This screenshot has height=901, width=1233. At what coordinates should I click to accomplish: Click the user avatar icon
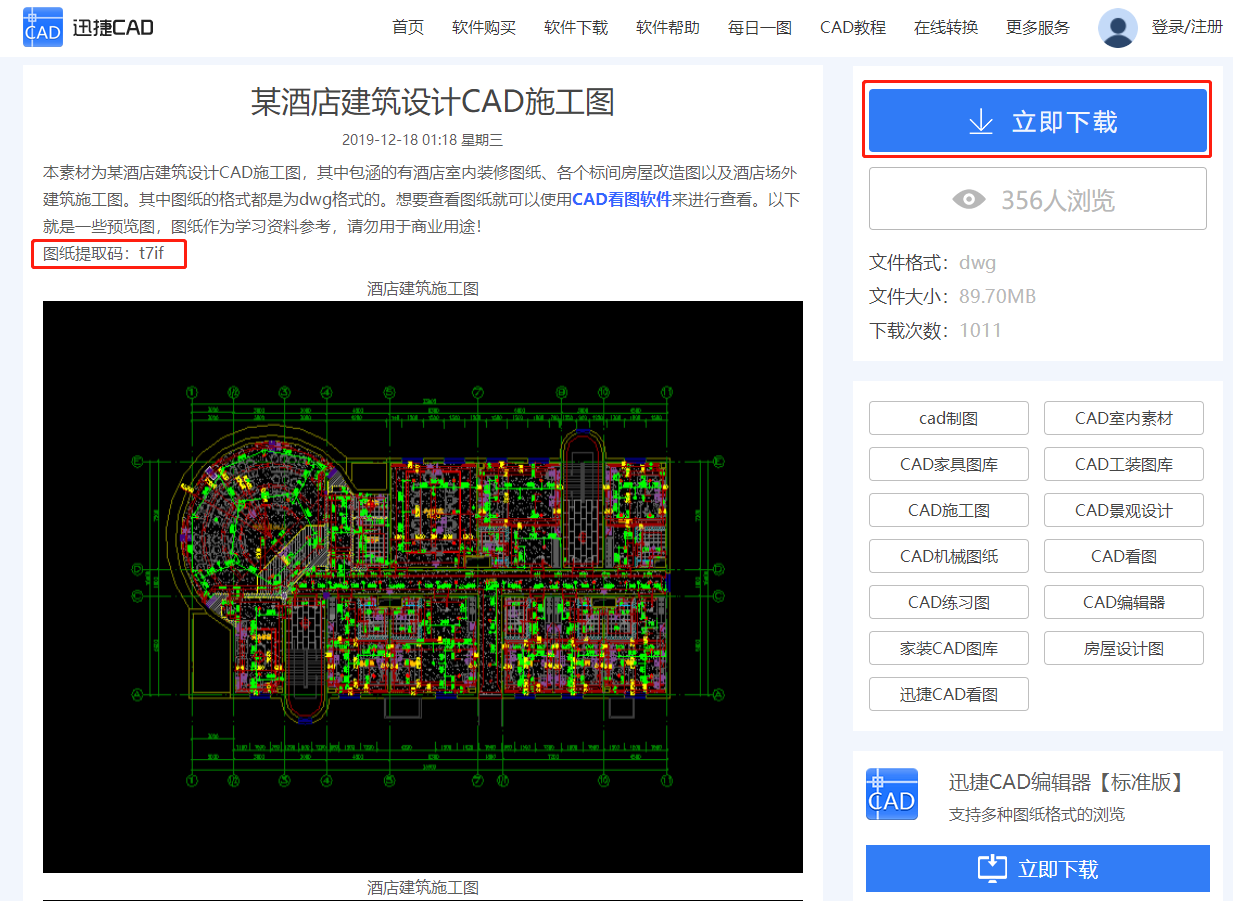point(1117,28)
